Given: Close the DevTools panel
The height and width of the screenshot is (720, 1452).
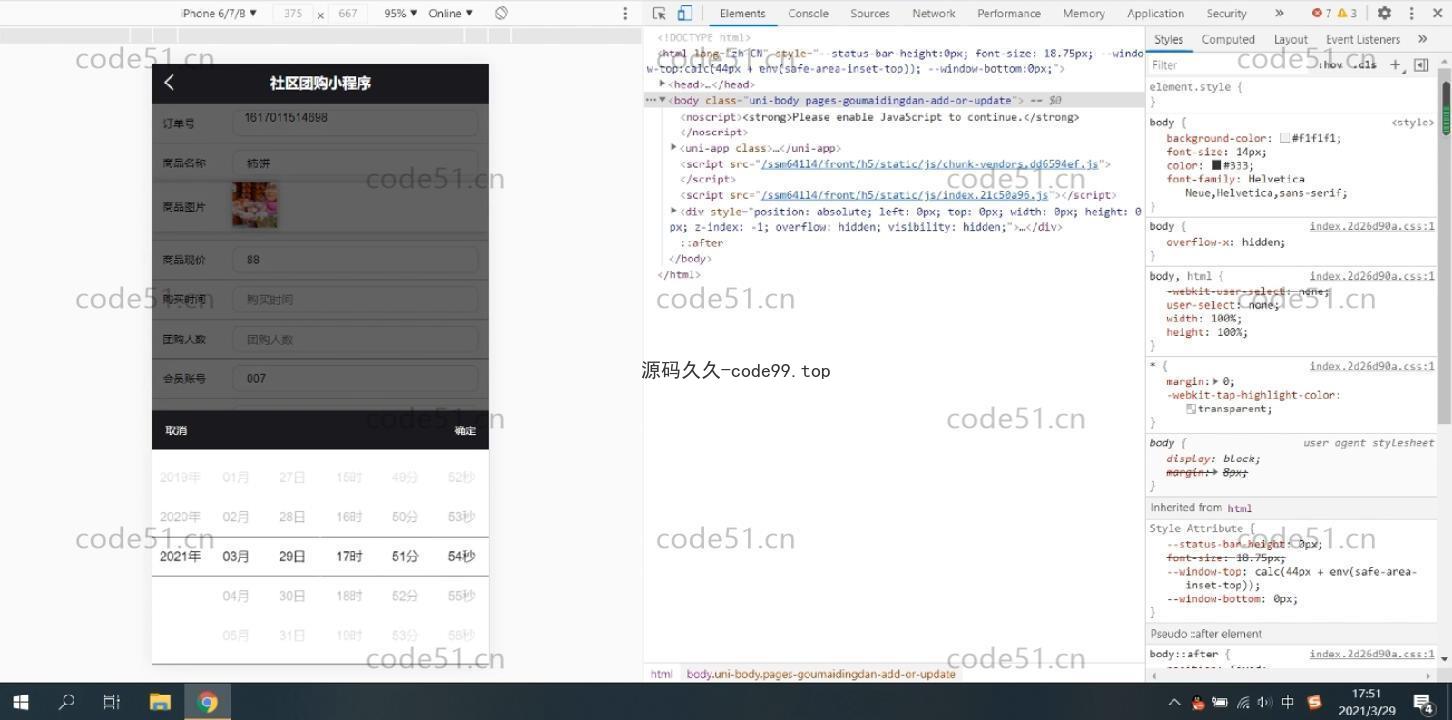Looking at the screenshot, I should pyautogui.click(x=1436, y=13).
